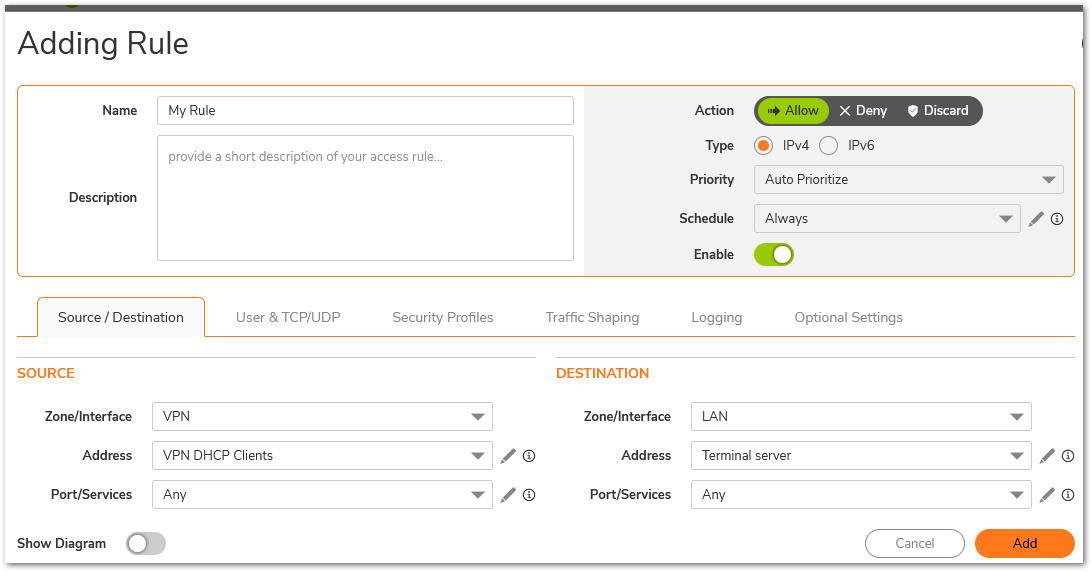Click the pencil edit icon beside Schedule

tap(1036, 219)
